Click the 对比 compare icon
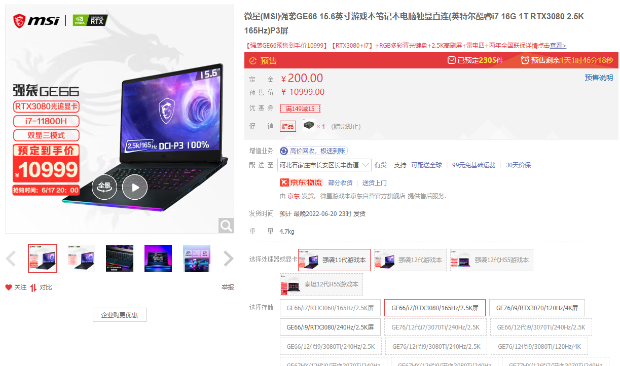Screen dimensions: 620x366 [x=33, y=288]
